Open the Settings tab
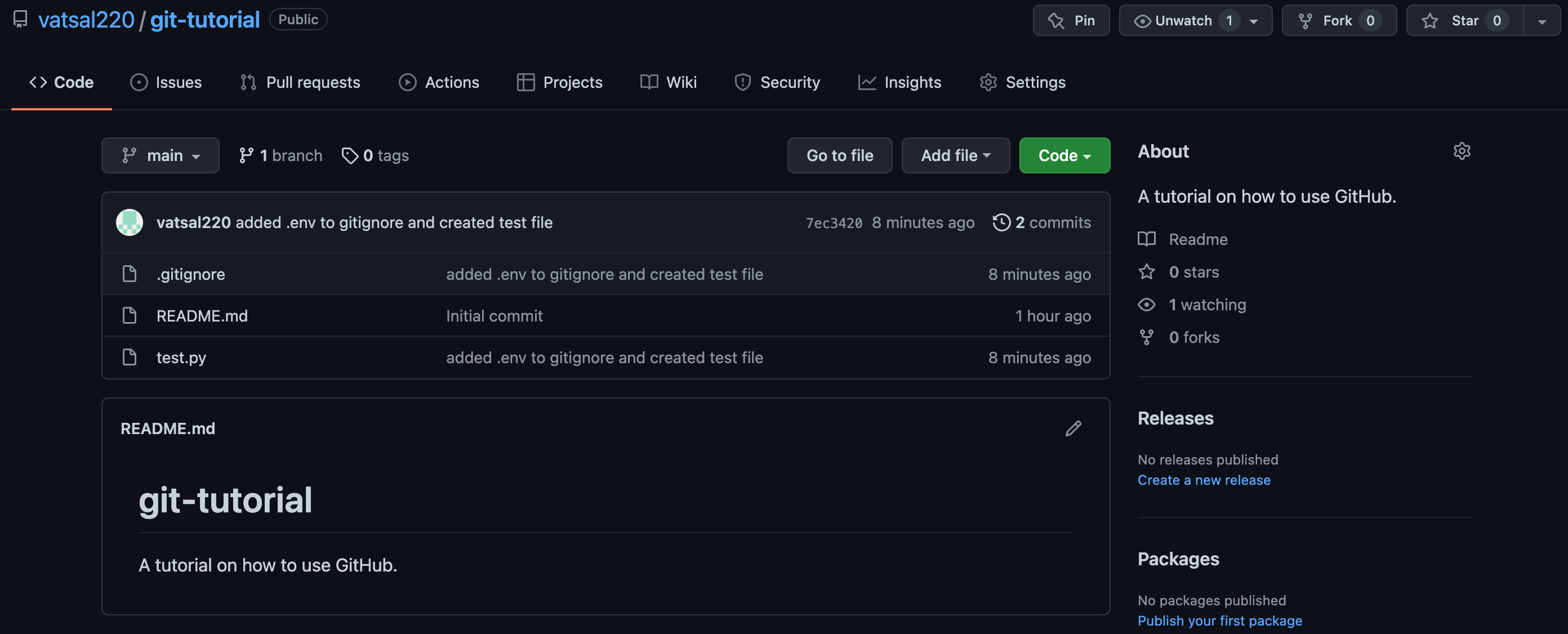This screenshot has width=1568, height=634. pos(1023,82)
